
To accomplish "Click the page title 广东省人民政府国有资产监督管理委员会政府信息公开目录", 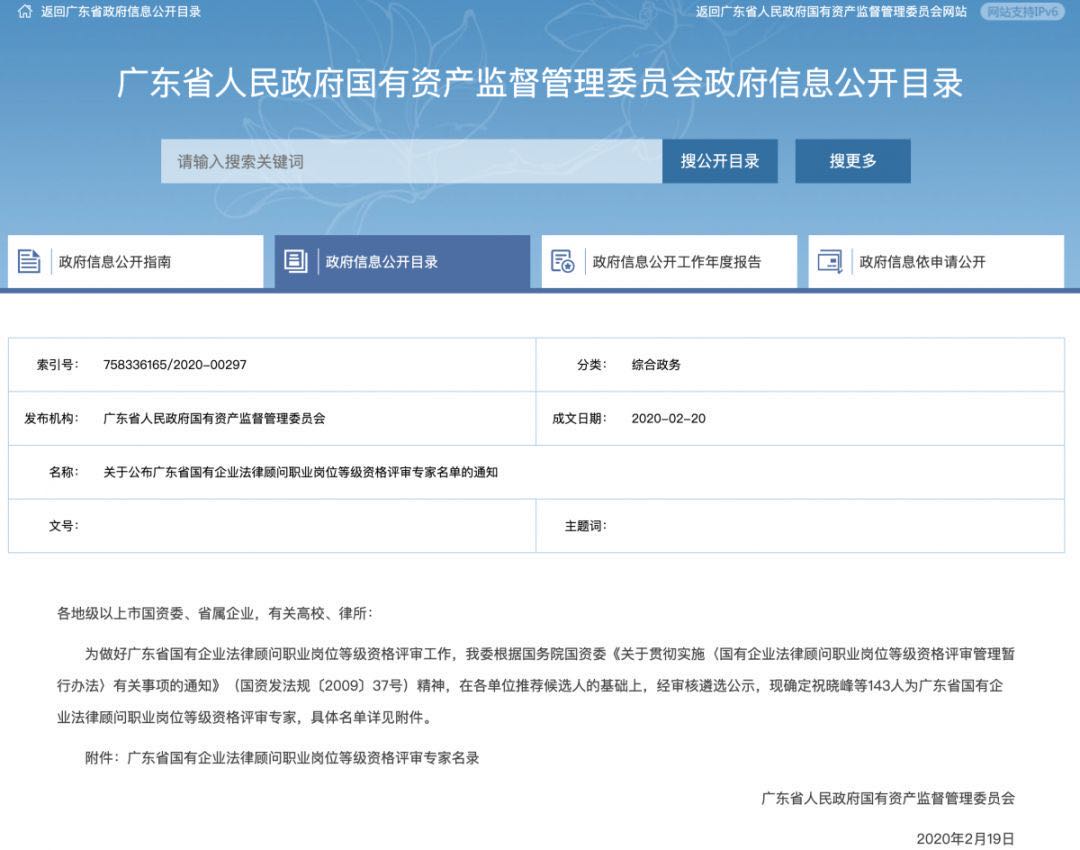I will point(540,83).
